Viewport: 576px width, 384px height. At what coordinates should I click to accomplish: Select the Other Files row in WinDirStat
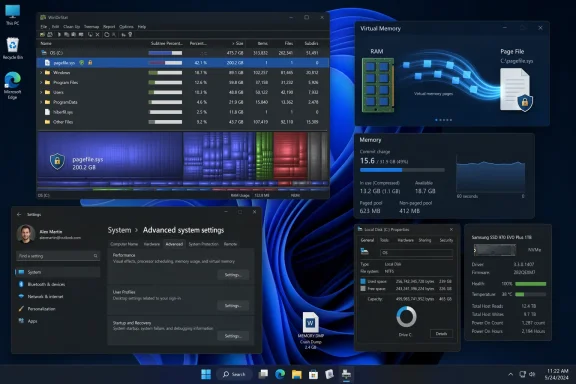[183, 122]
